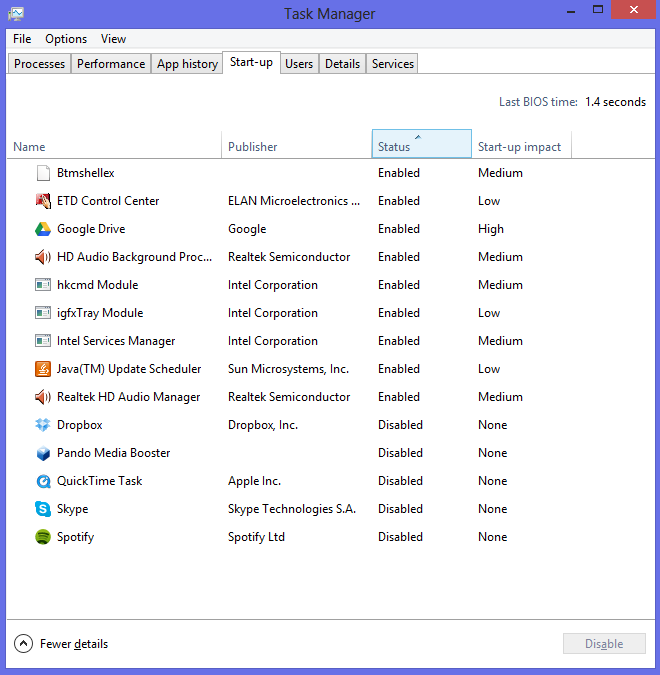The image size is (660, 675).
Task: Select the Intel Services Manager entry
Action: [116, 341]
